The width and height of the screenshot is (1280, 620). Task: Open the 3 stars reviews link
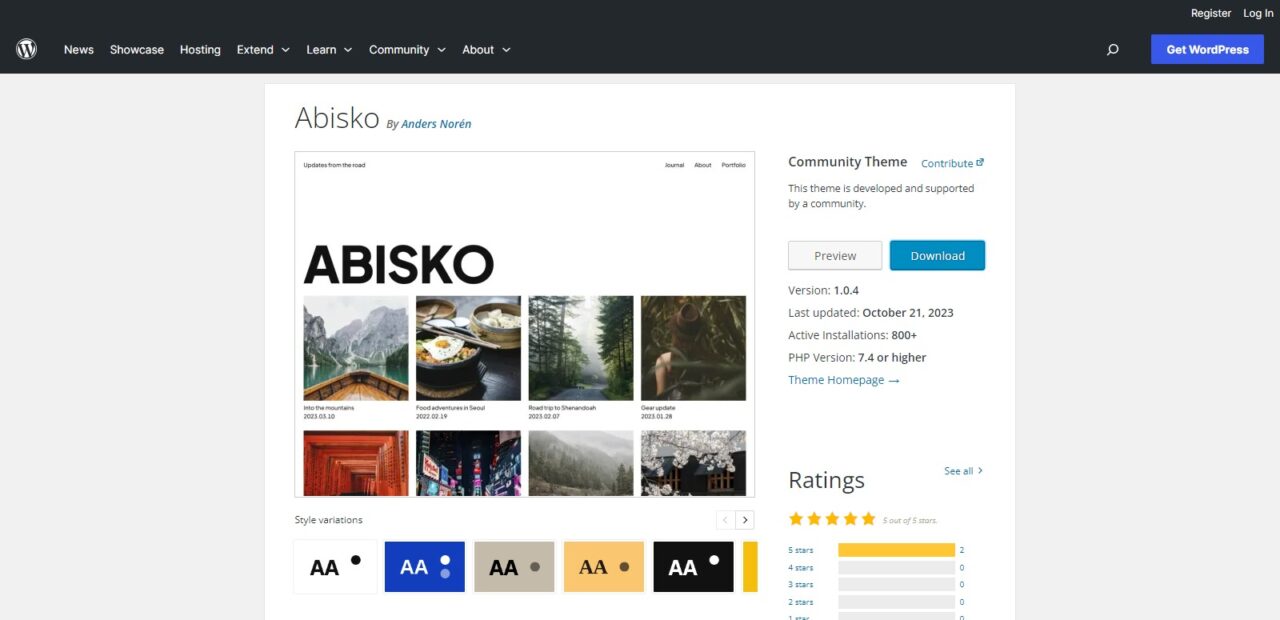801,584
